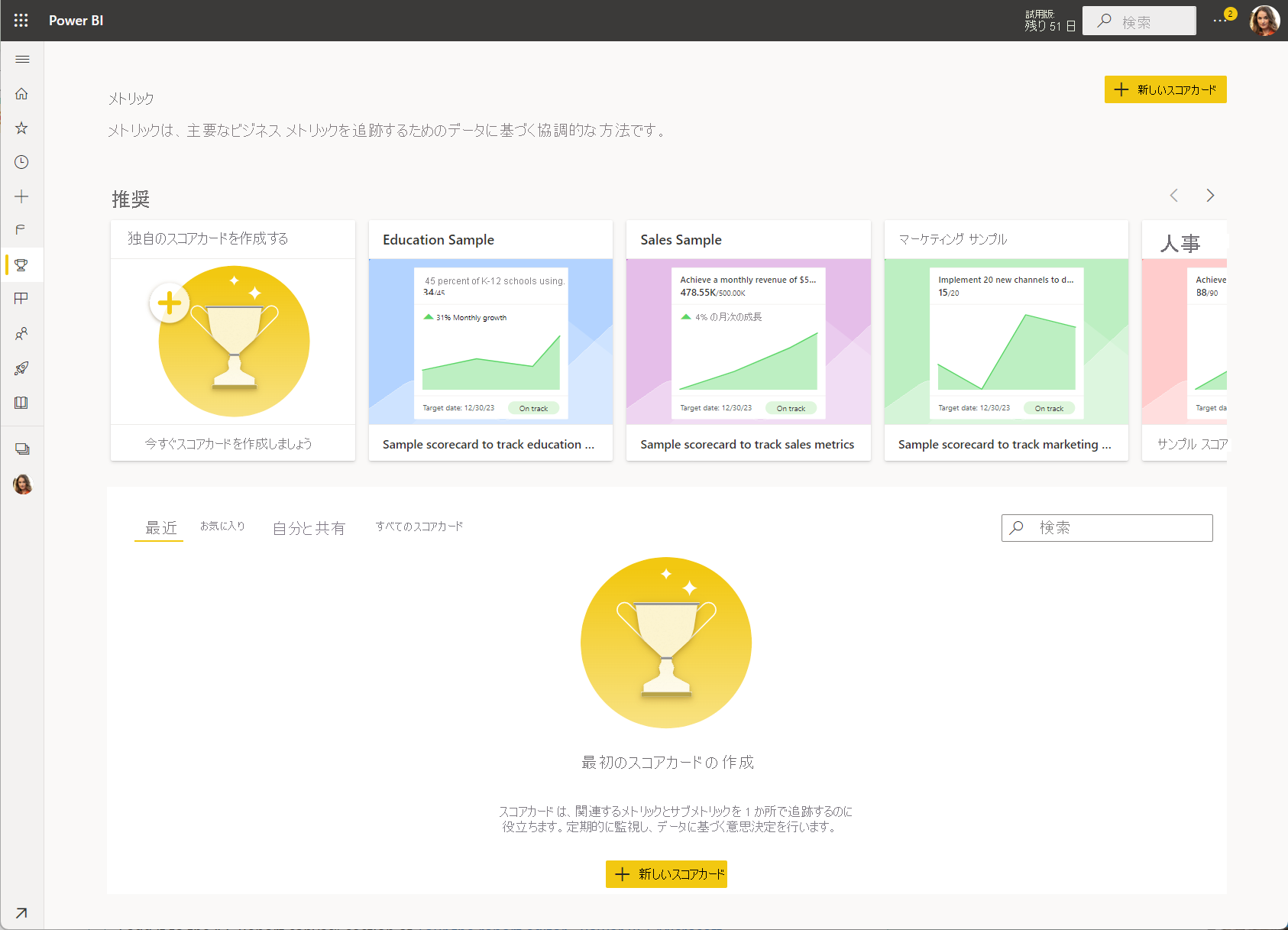
Task: Open the flag-shaped icon in sidebar
Action: tap(21, 230)
